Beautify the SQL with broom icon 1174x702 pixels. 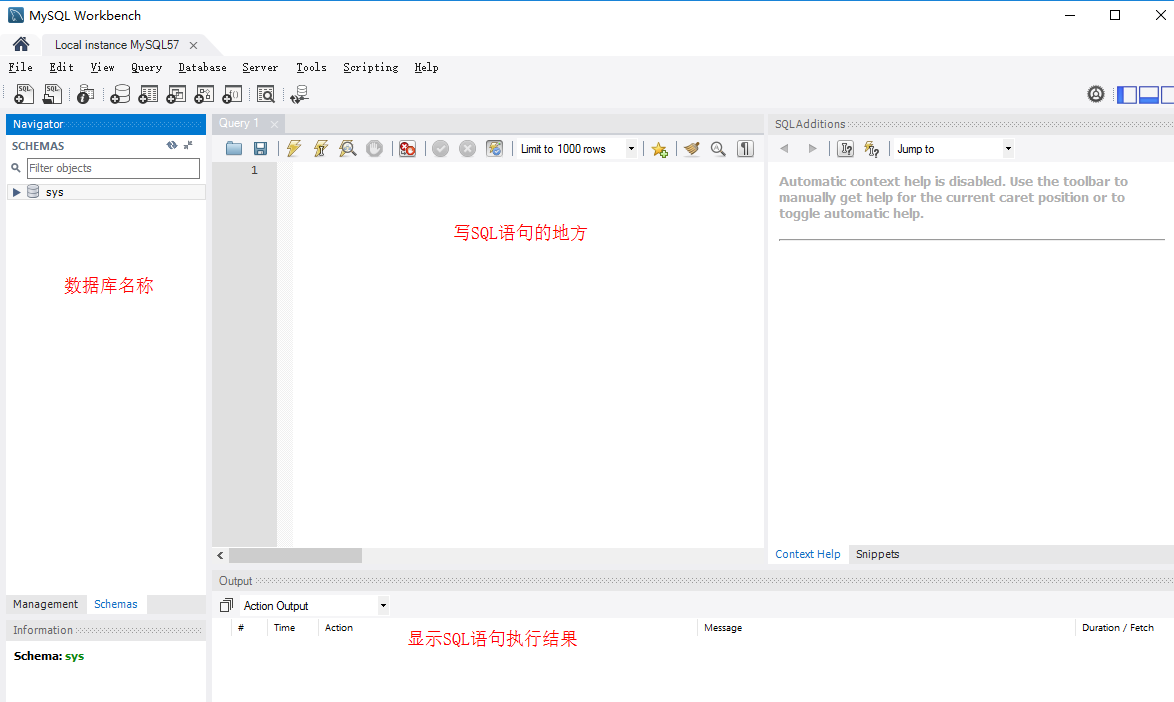pos(692,148)
